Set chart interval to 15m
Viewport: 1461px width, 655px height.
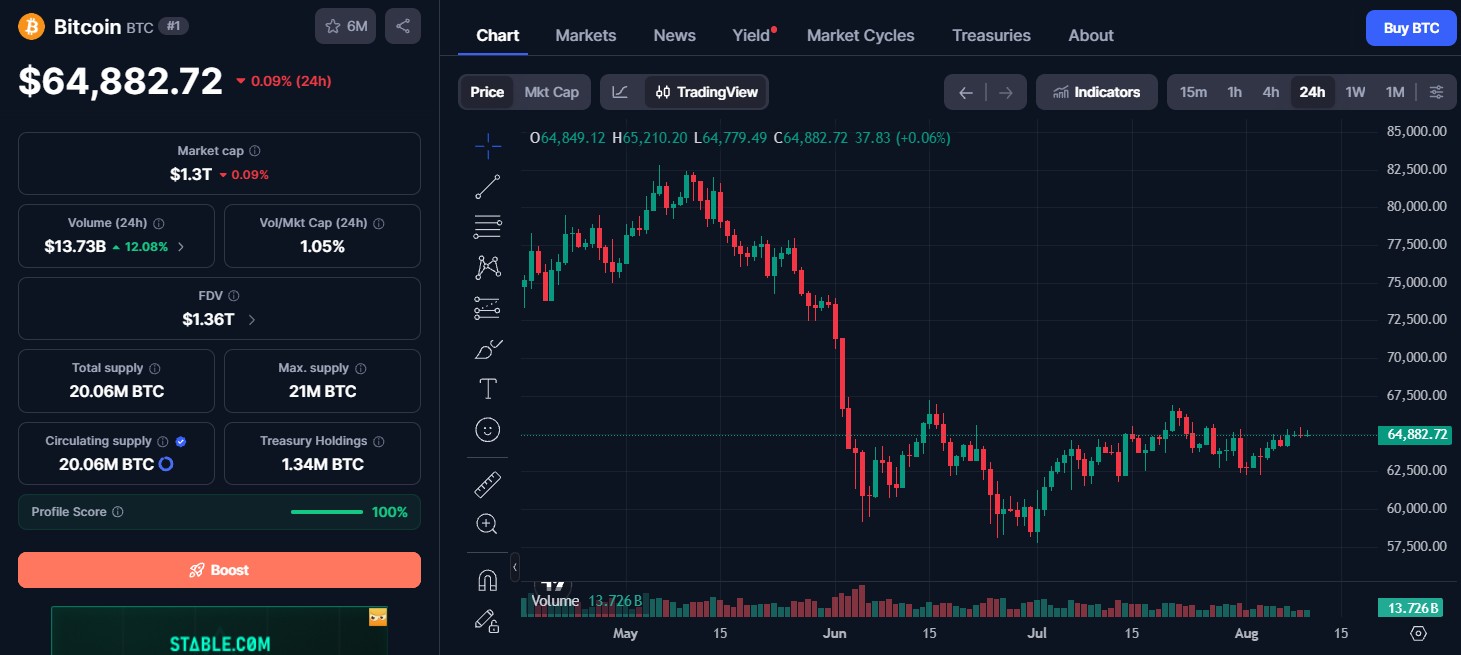pos(1193,92)
